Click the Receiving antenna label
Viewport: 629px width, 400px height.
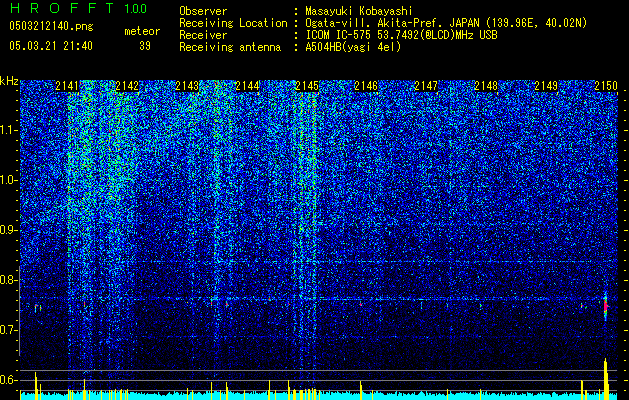click(x=230, y=47)
